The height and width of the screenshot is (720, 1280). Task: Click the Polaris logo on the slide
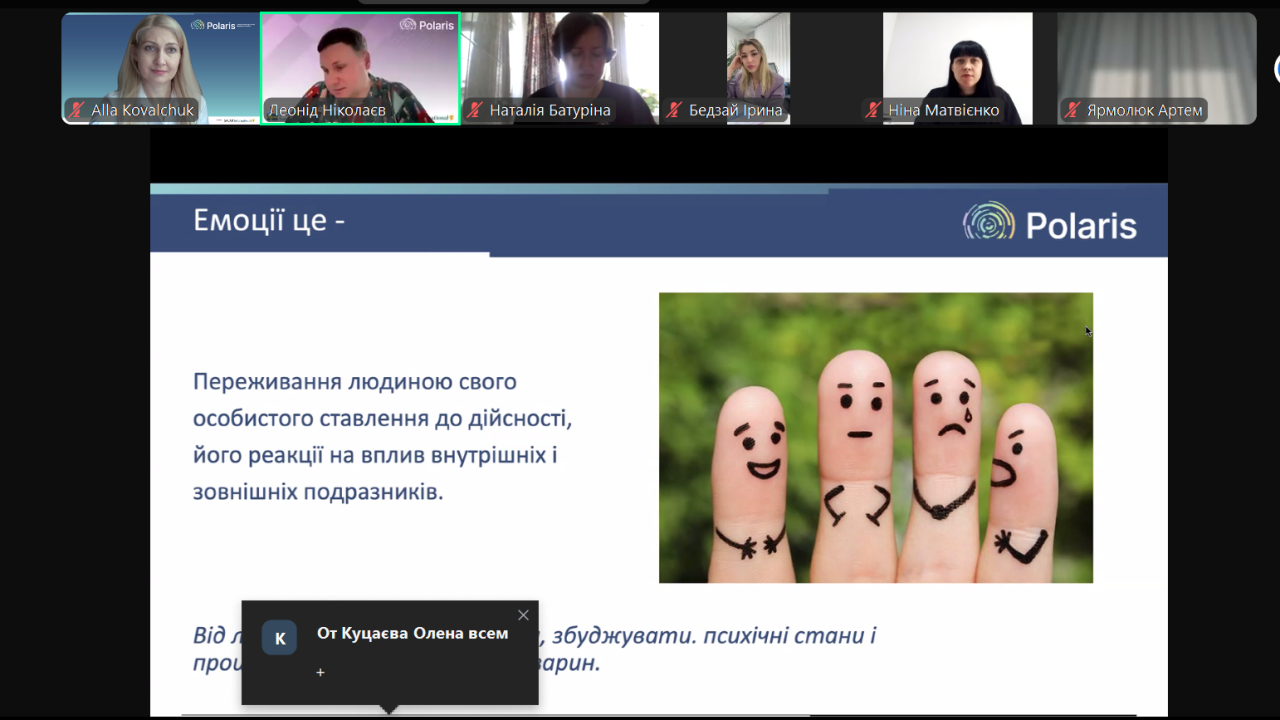(1050, 222)
